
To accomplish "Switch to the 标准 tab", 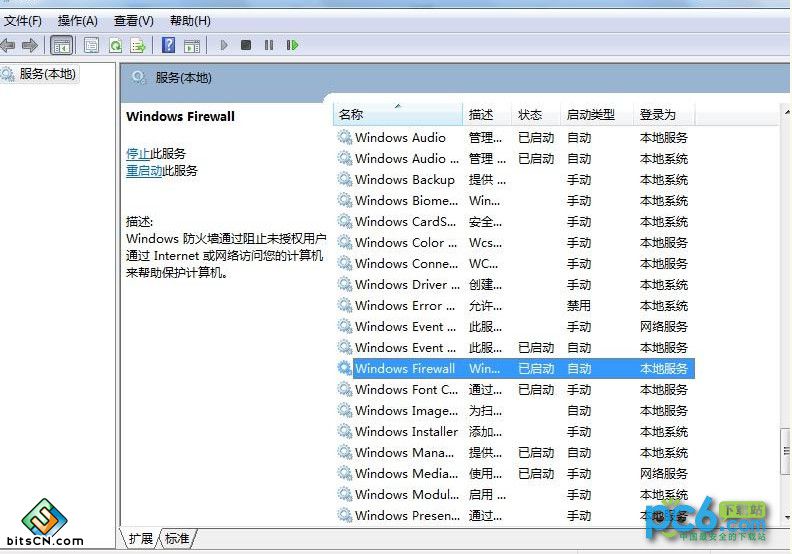I will click(x=177, y=538).
